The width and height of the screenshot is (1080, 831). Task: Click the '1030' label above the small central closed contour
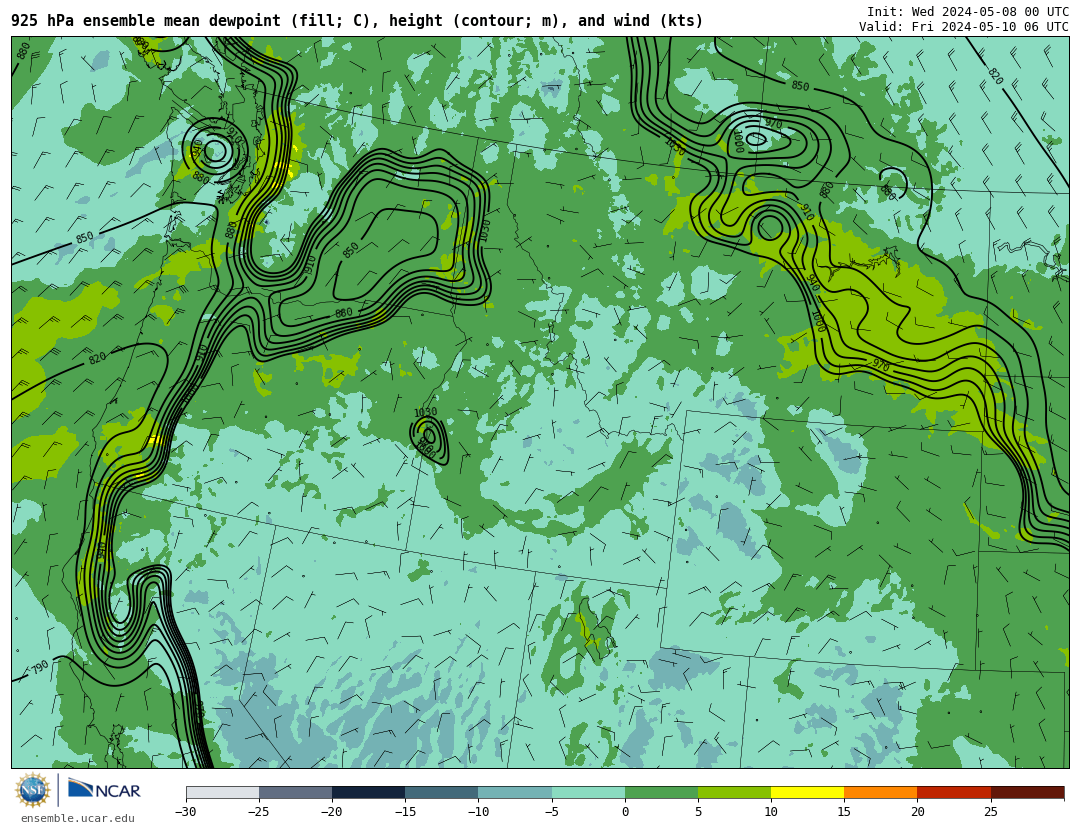click(426, 412)
